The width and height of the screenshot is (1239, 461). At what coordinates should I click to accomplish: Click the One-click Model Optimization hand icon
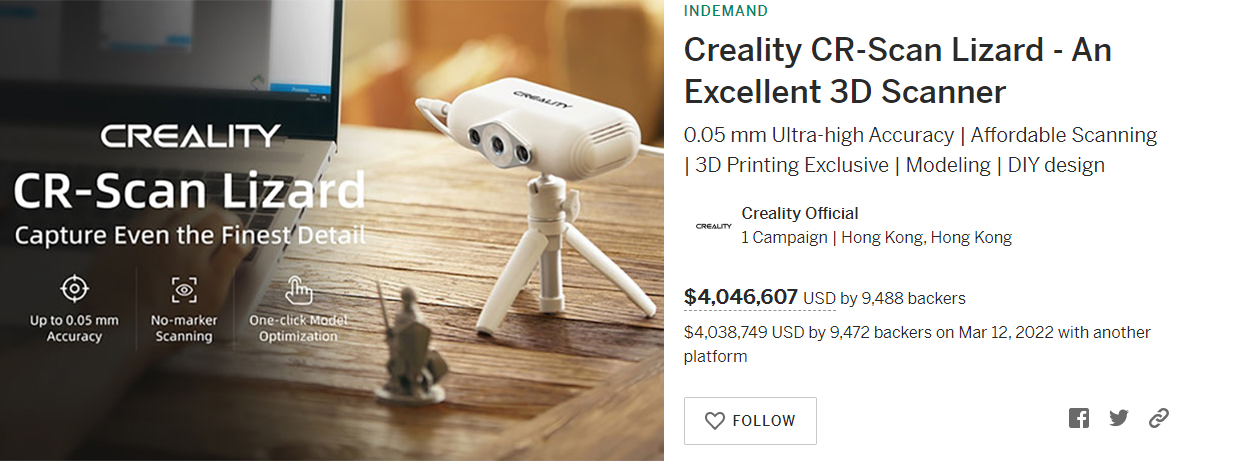[299, 290]
